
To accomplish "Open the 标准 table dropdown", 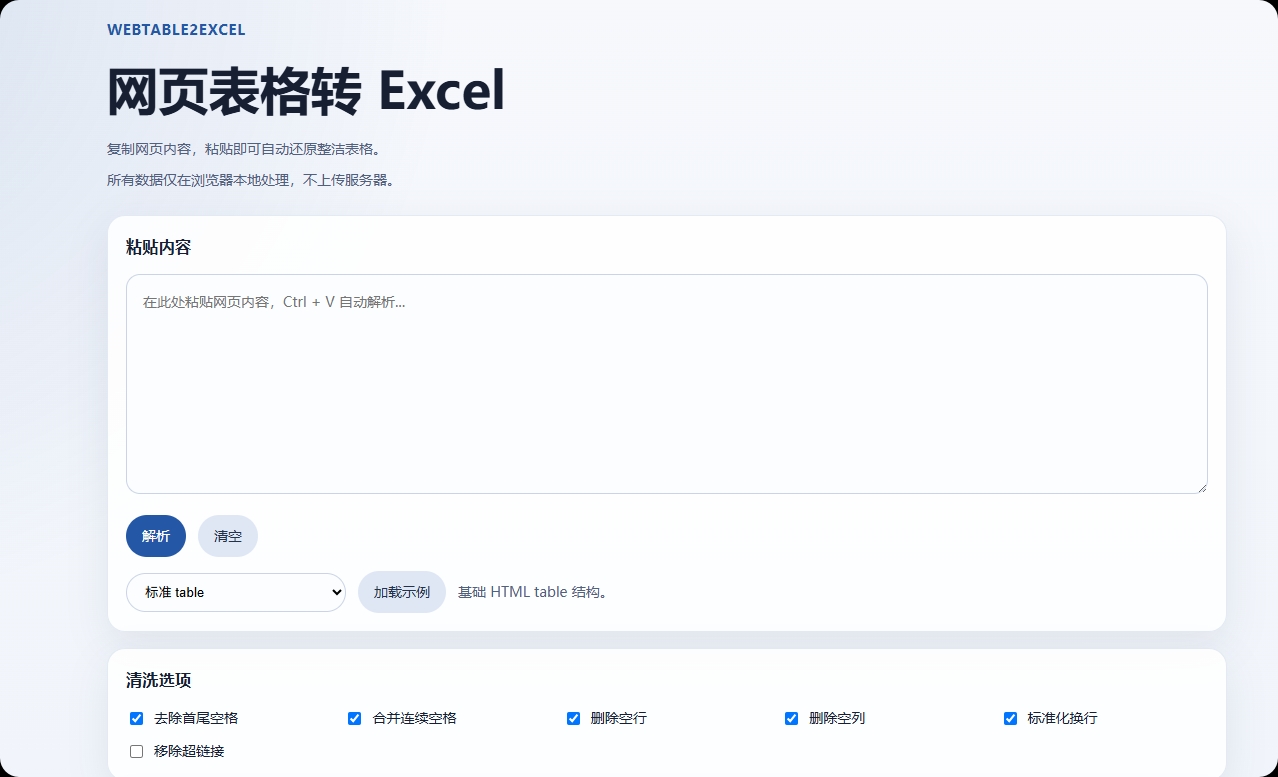I will click(236, 592).
